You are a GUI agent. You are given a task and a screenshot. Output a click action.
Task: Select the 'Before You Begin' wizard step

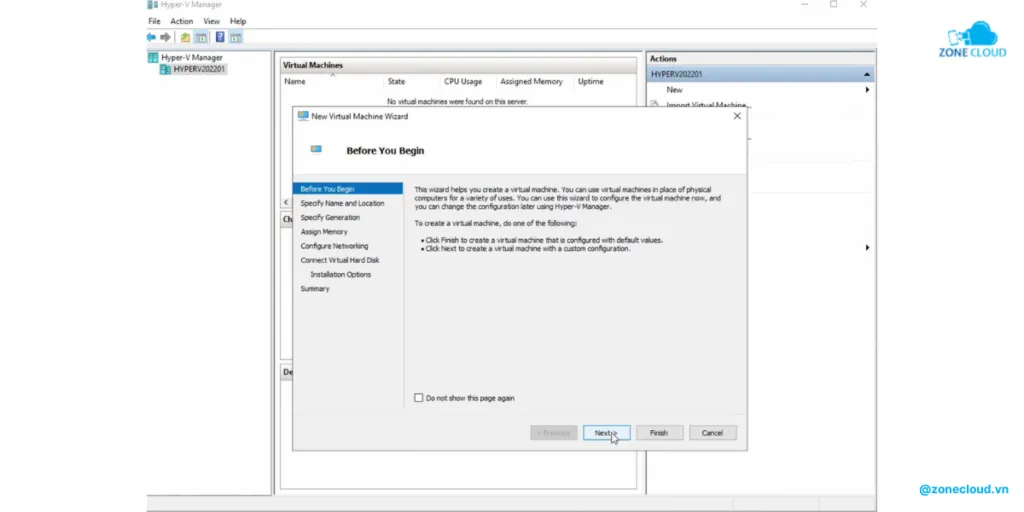click(348, 189)
